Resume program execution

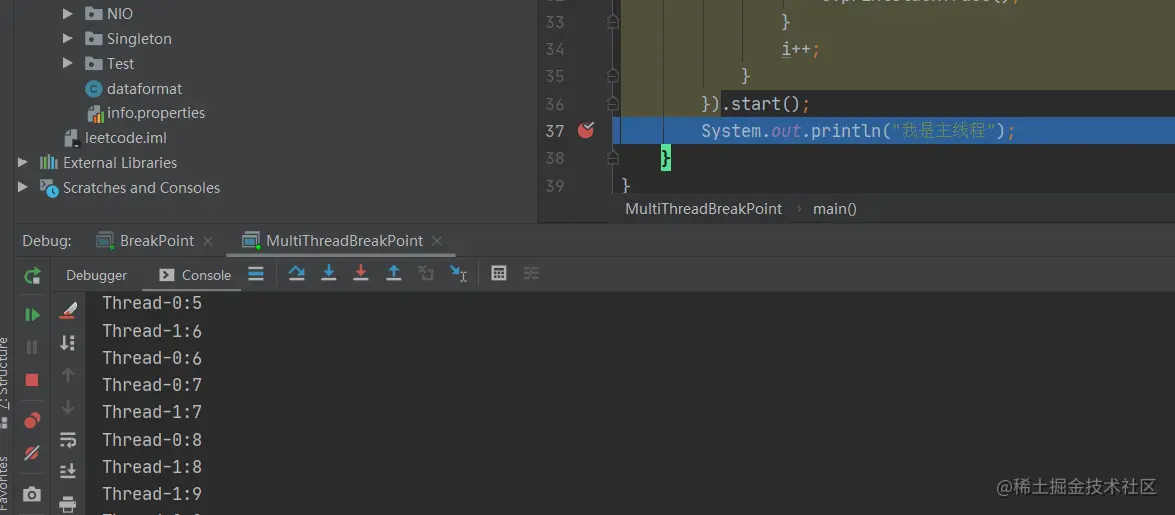(32, 315)
